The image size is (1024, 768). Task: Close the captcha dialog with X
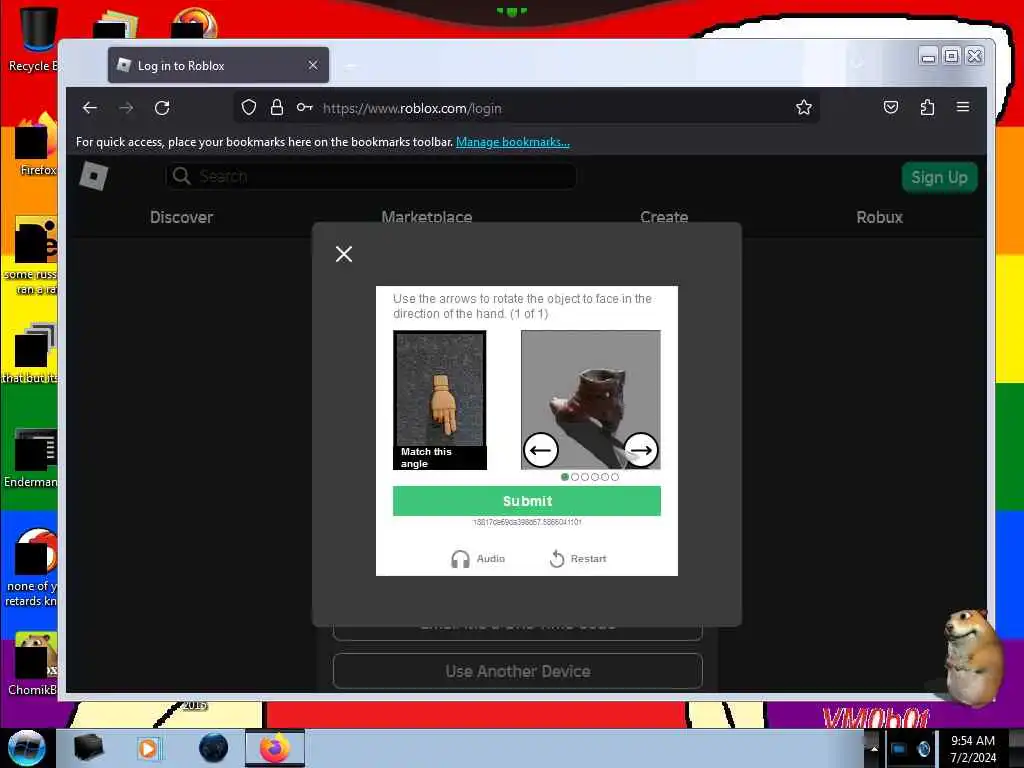tap(344, 254)
